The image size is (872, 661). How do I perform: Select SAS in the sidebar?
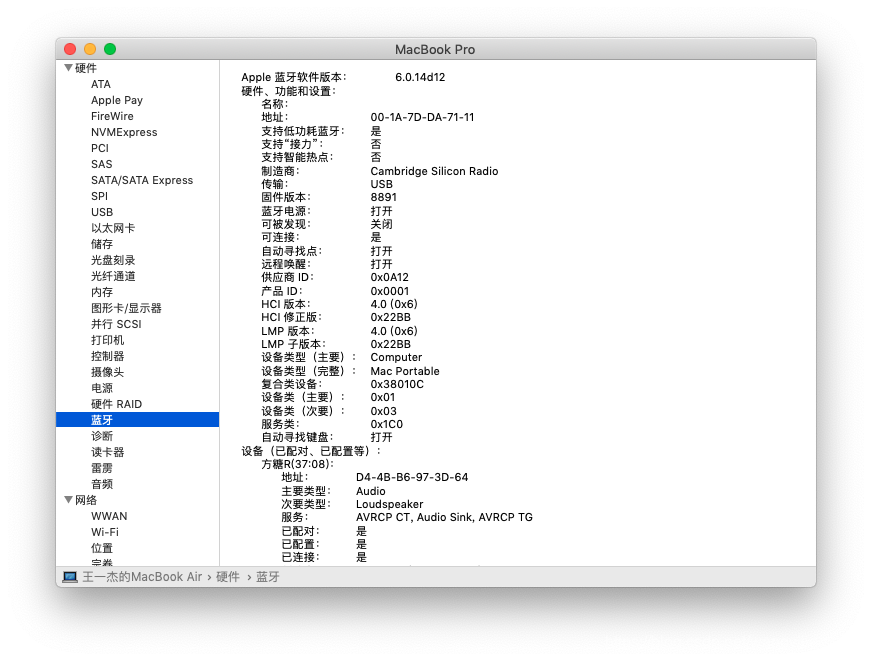pyautogui.click(x=102, y=164)
